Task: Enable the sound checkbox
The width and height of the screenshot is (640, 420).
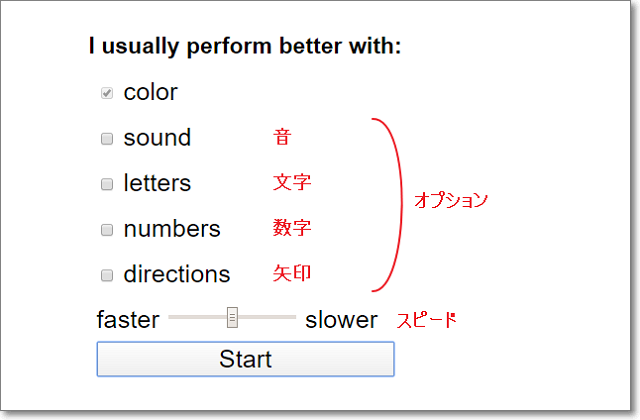Action: (107, 139)
